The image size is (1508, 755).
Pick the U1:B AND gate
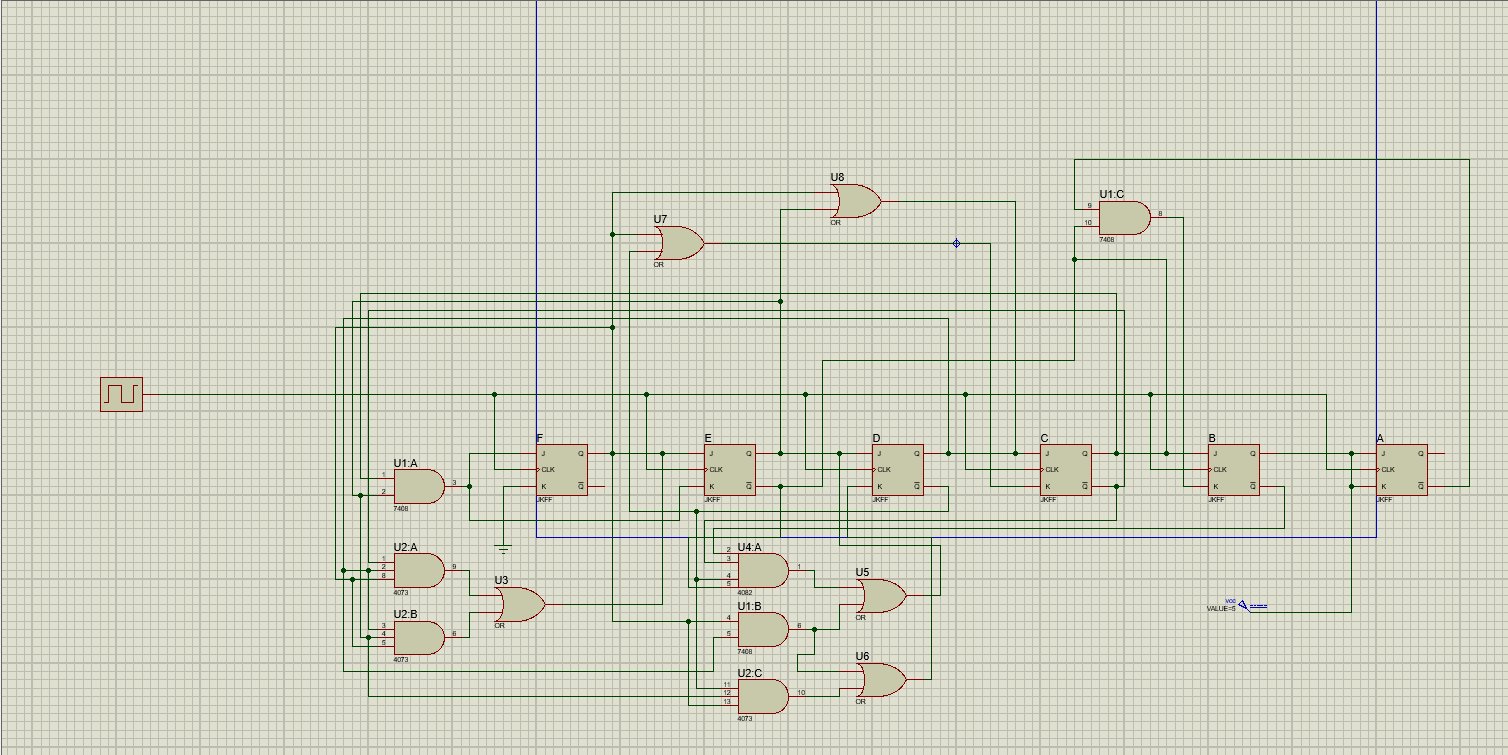click(x=762, y=629)
